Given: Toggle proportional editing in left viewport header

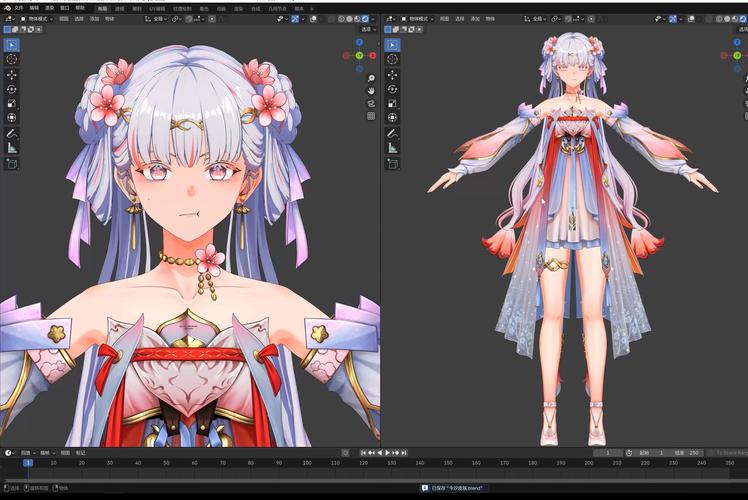Looking at the screenshot, I should (x=212, y=19).
